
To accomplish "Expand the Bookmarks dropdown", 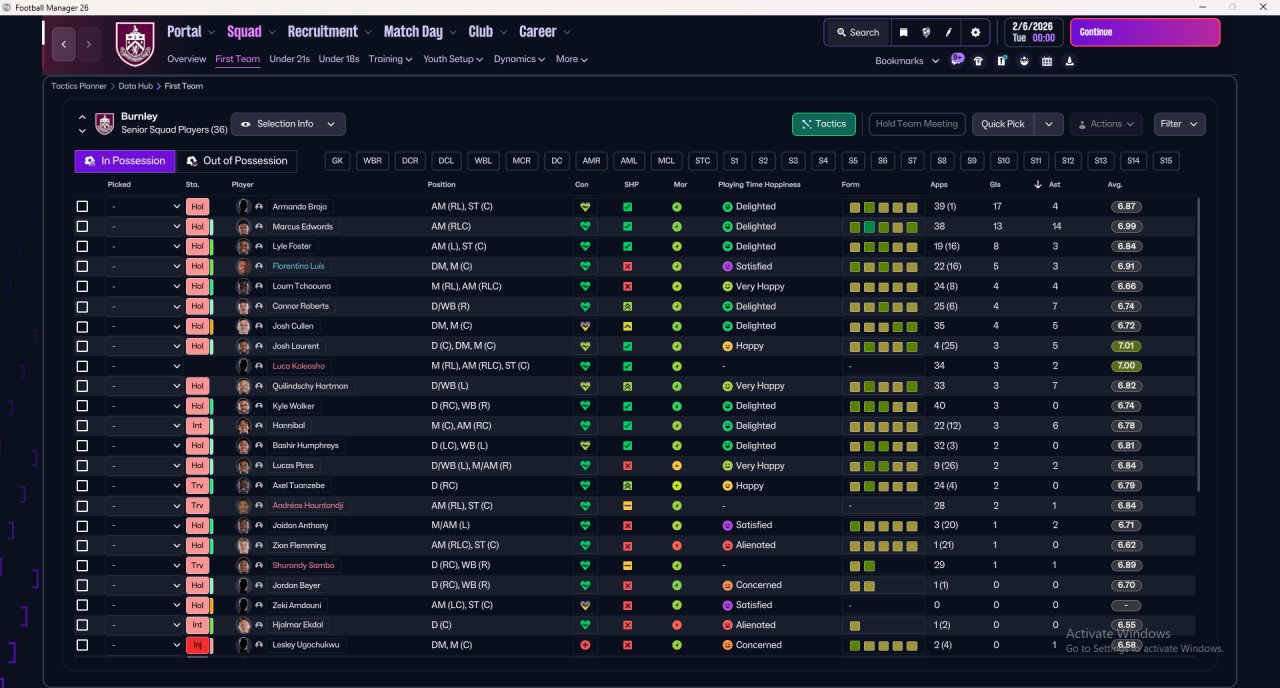I will pyautogui.click(x=907, y=61).
